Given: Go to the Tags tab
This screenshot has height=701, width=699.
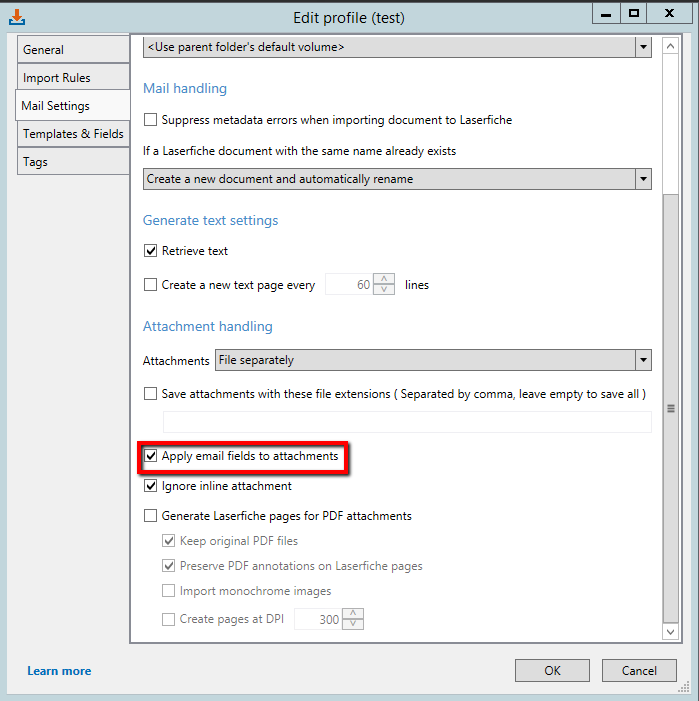Looking at the screenshot, I should [73, 161].
